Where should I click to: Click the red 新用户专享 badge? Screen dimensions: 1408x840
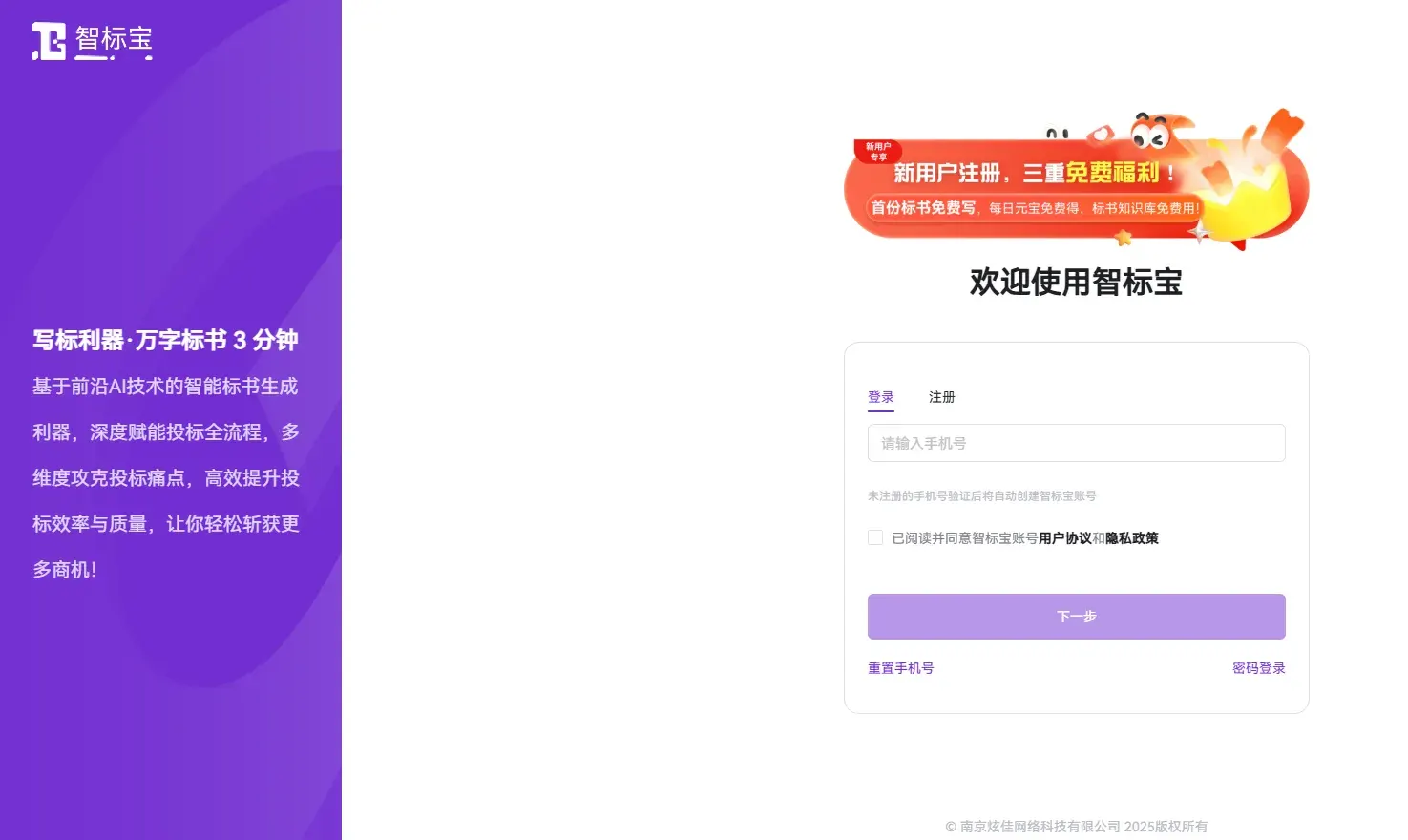[x=877, y=151]
